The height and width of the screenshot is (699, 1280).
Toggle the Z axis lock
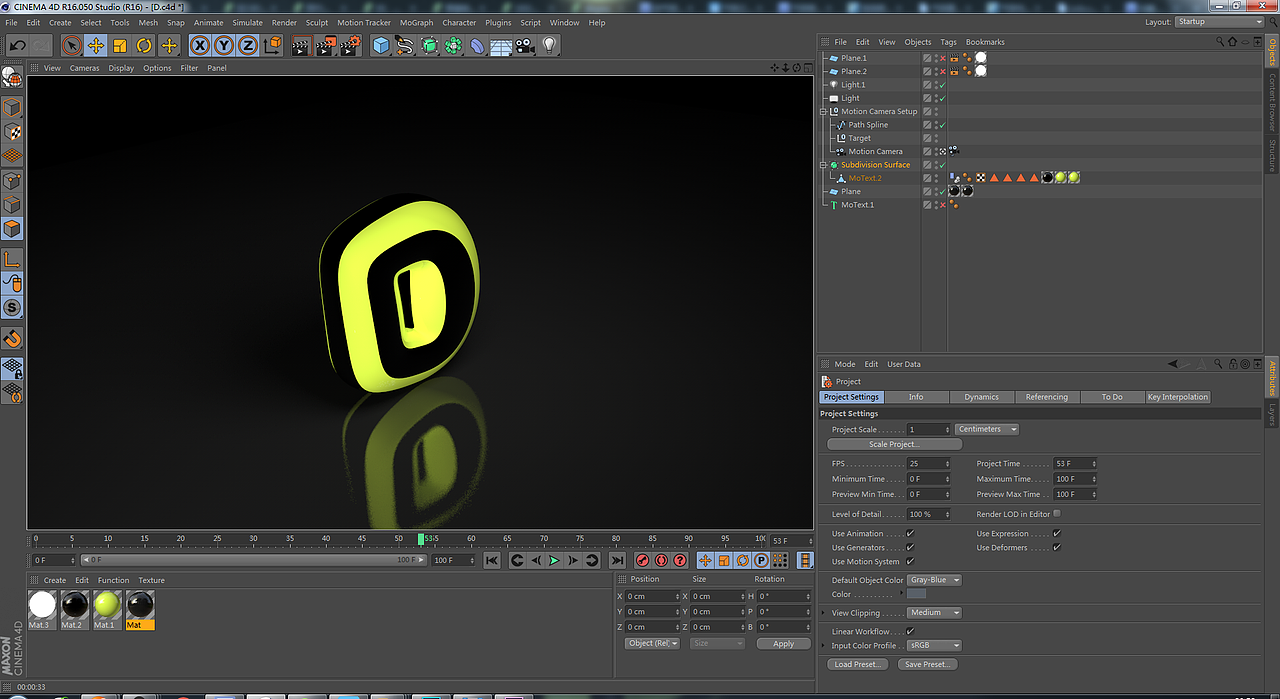coord(248,45)
